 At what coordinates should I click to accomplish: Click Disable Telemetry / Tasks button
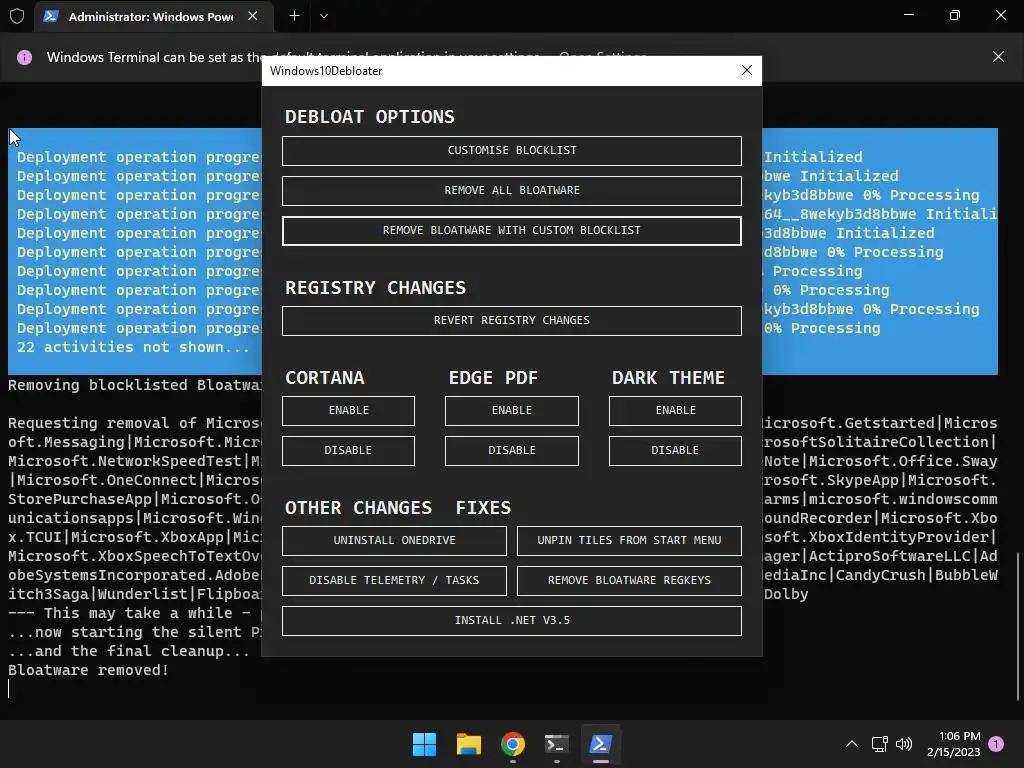[x=394, y=580]
